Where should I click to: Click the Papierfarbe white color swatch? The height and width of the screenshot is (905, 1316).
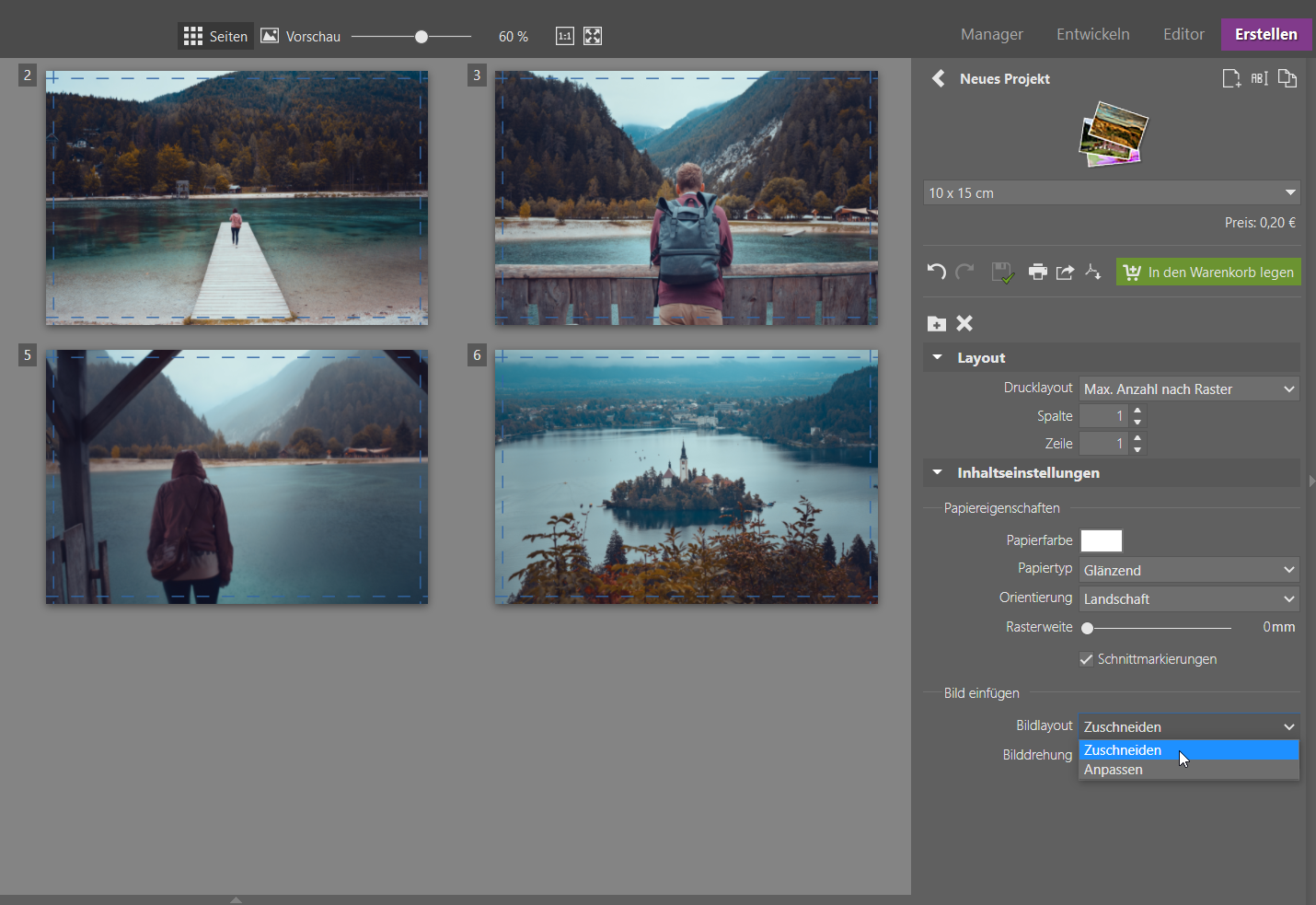pyautogui.click(x=1102, y=540)
